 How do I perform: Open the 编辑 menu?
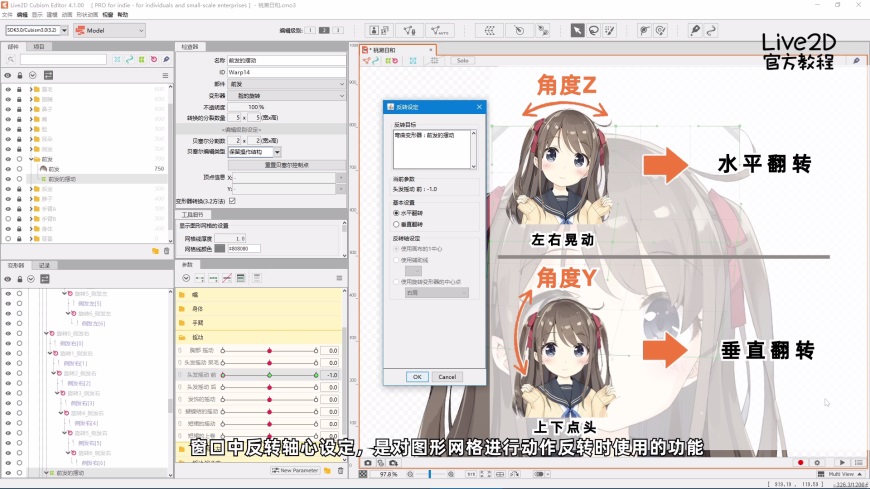click(x=22, y=14)
